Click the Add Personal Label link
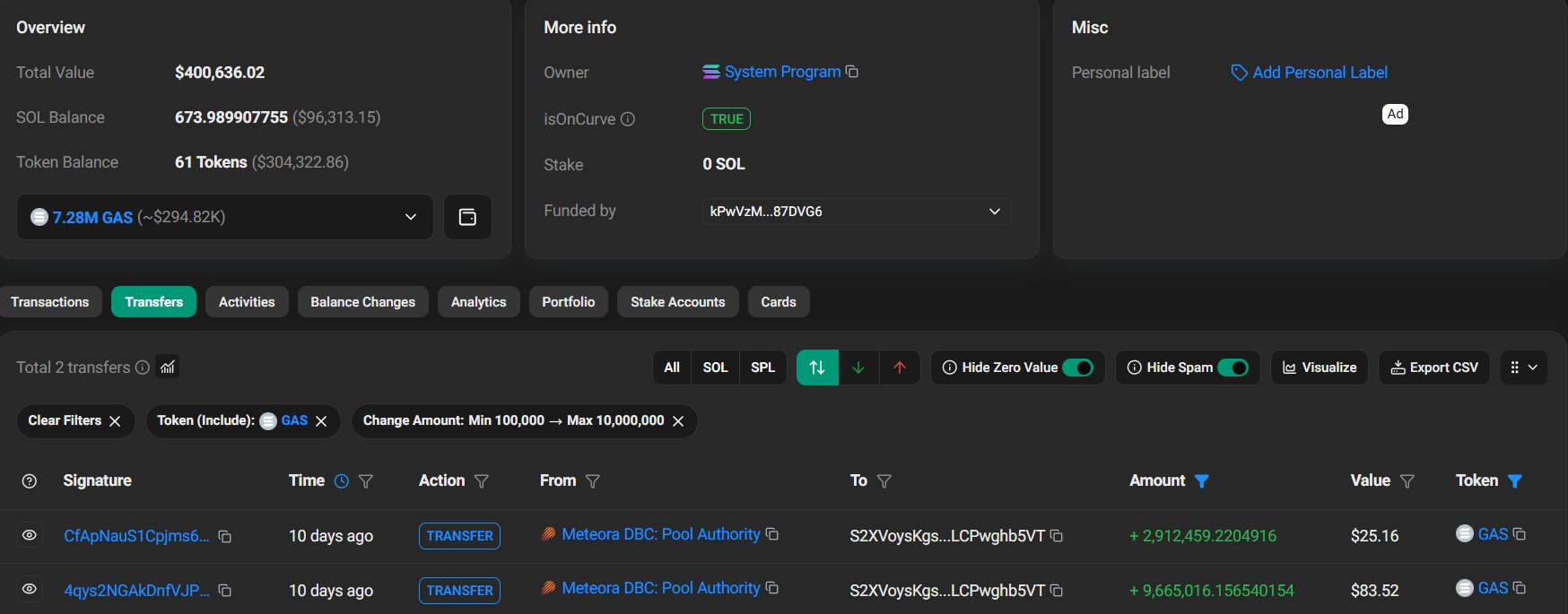1568x614 pixels. [1319, 73]
